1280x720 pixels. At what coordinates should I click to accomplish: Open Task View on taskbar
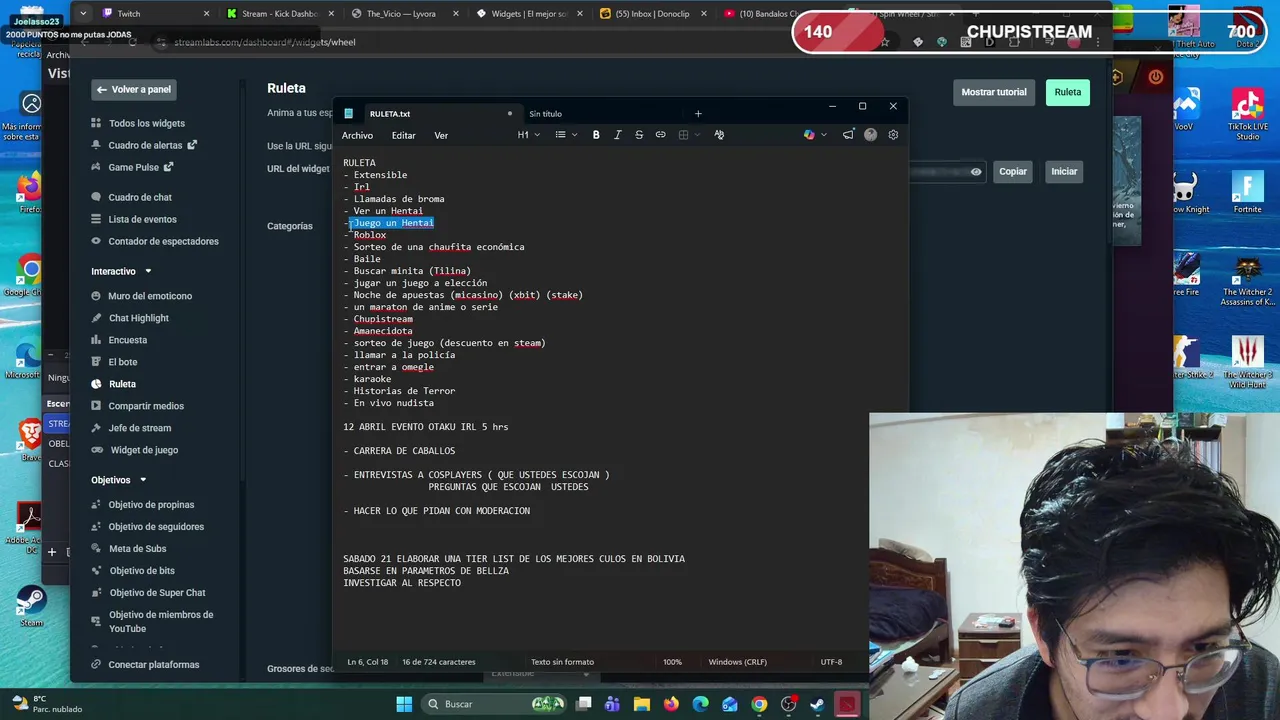(584, 704)
